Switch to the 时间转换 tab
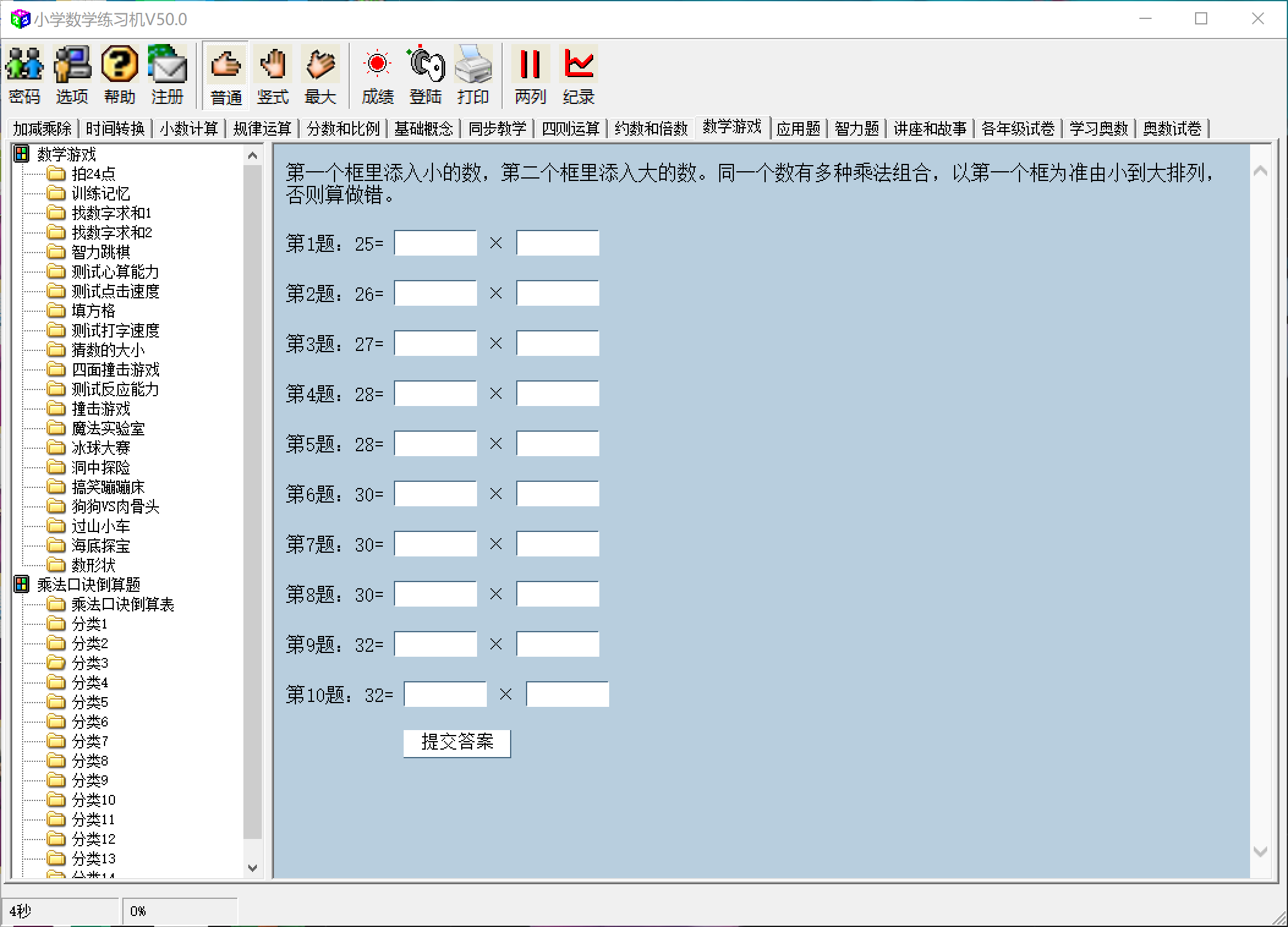Viewport: 1288px width, 927px height. [x=115, y=129]
